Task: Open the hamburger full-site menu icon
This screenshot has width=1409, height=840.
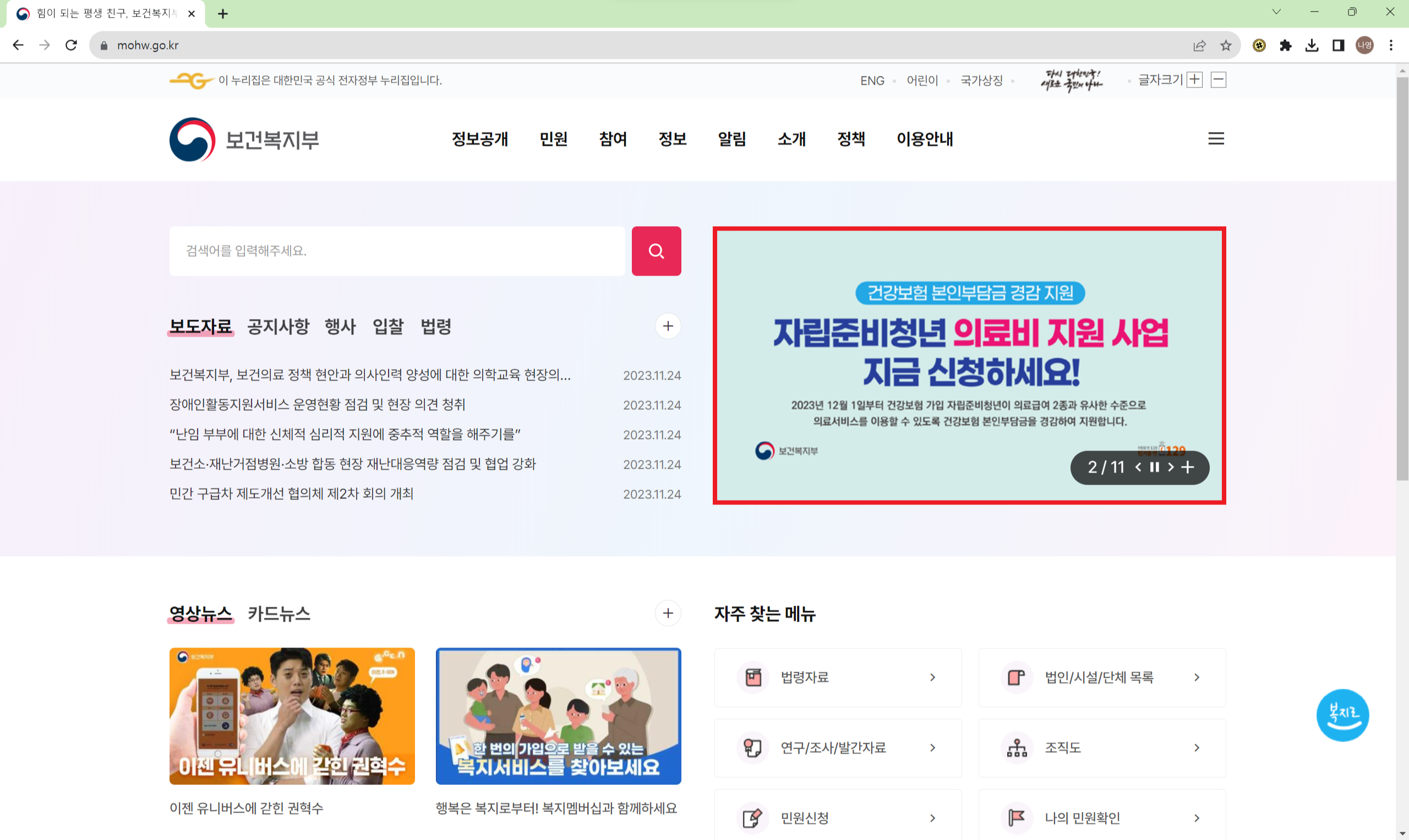Action: [1216, 139]
